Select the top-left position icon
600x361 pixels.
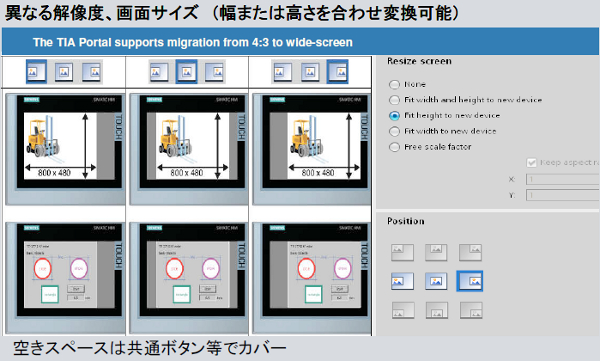[402, 253]
